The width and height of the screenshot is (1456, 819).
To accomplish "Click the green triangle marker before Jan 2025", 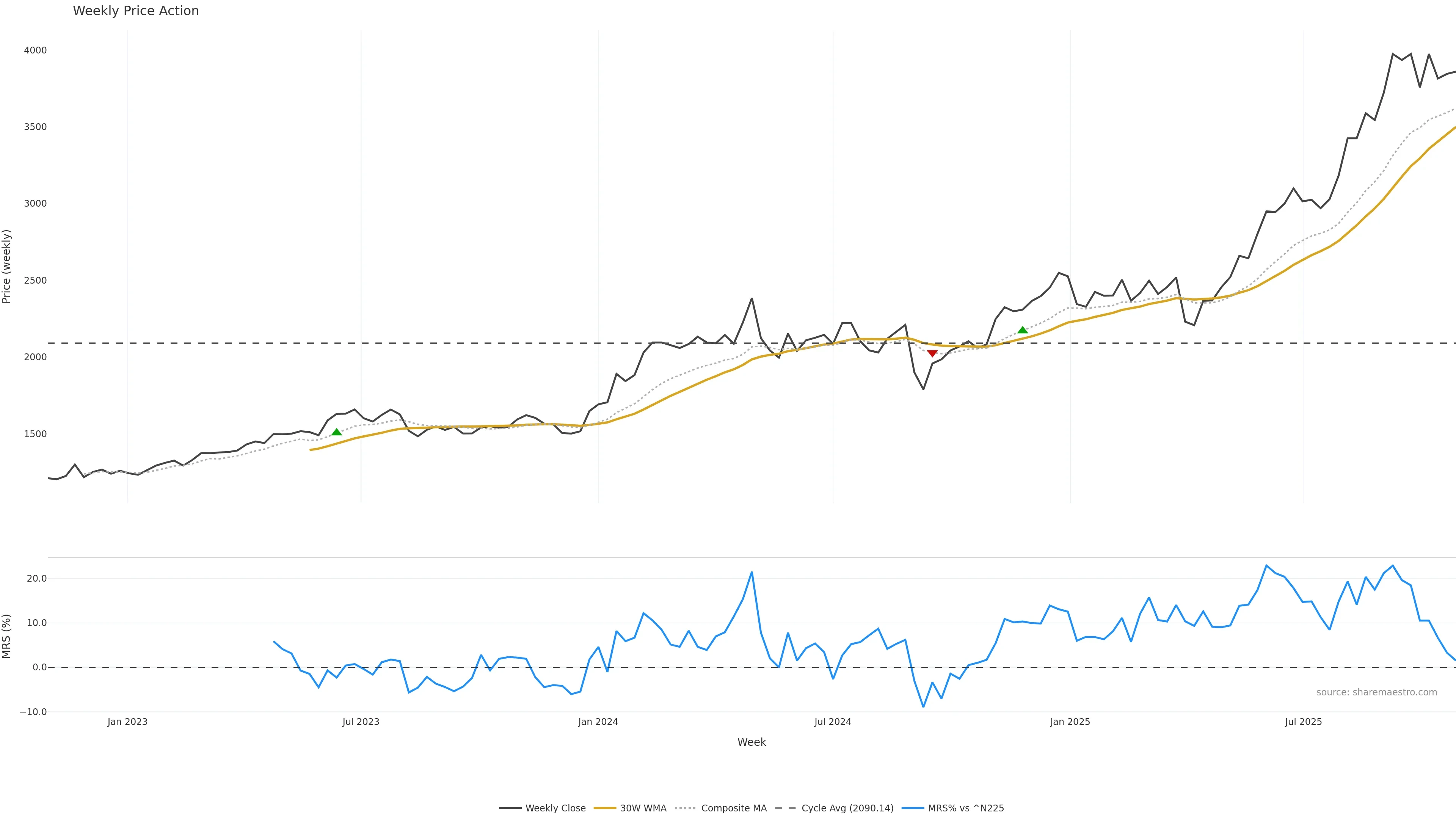I will click(1022, 330).
